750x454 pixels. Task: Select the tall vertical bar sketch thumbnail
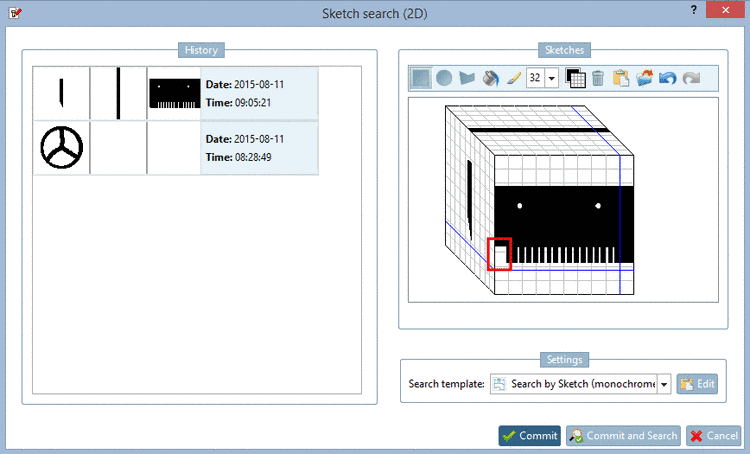(x=118, y=93)
